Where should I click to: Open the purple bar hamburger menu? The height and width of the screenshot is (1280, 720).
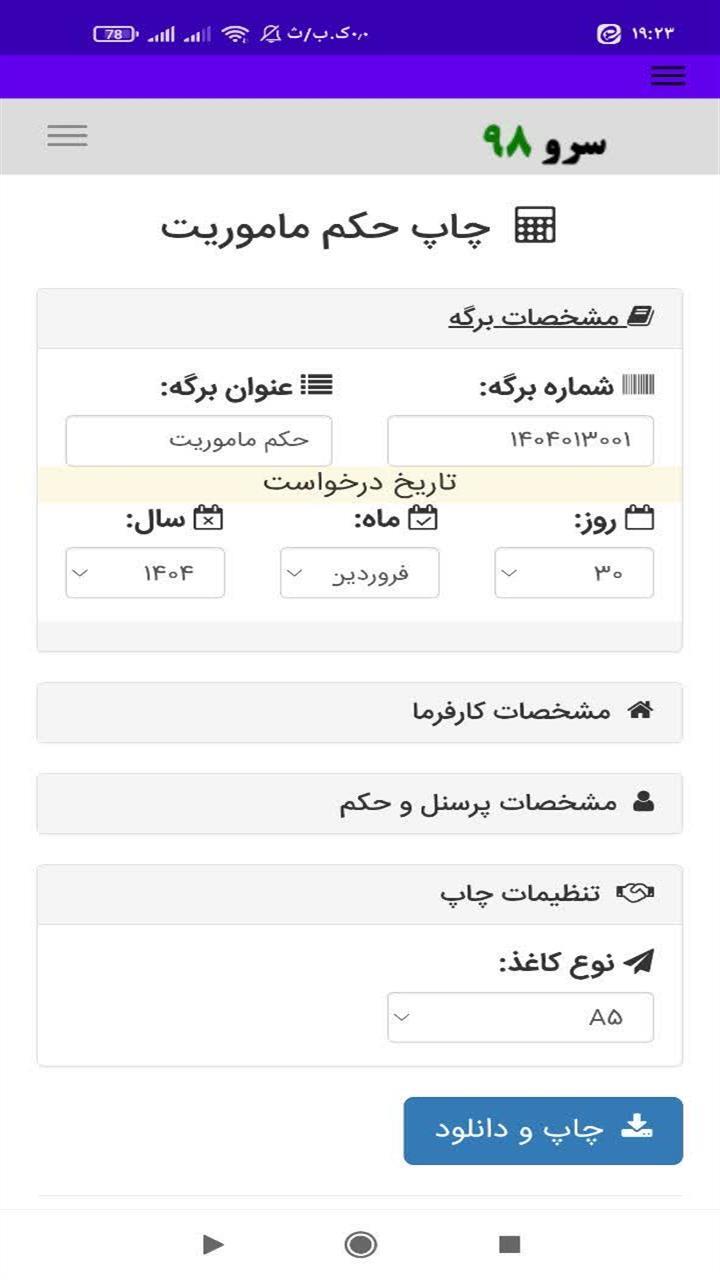coord(668,76)
